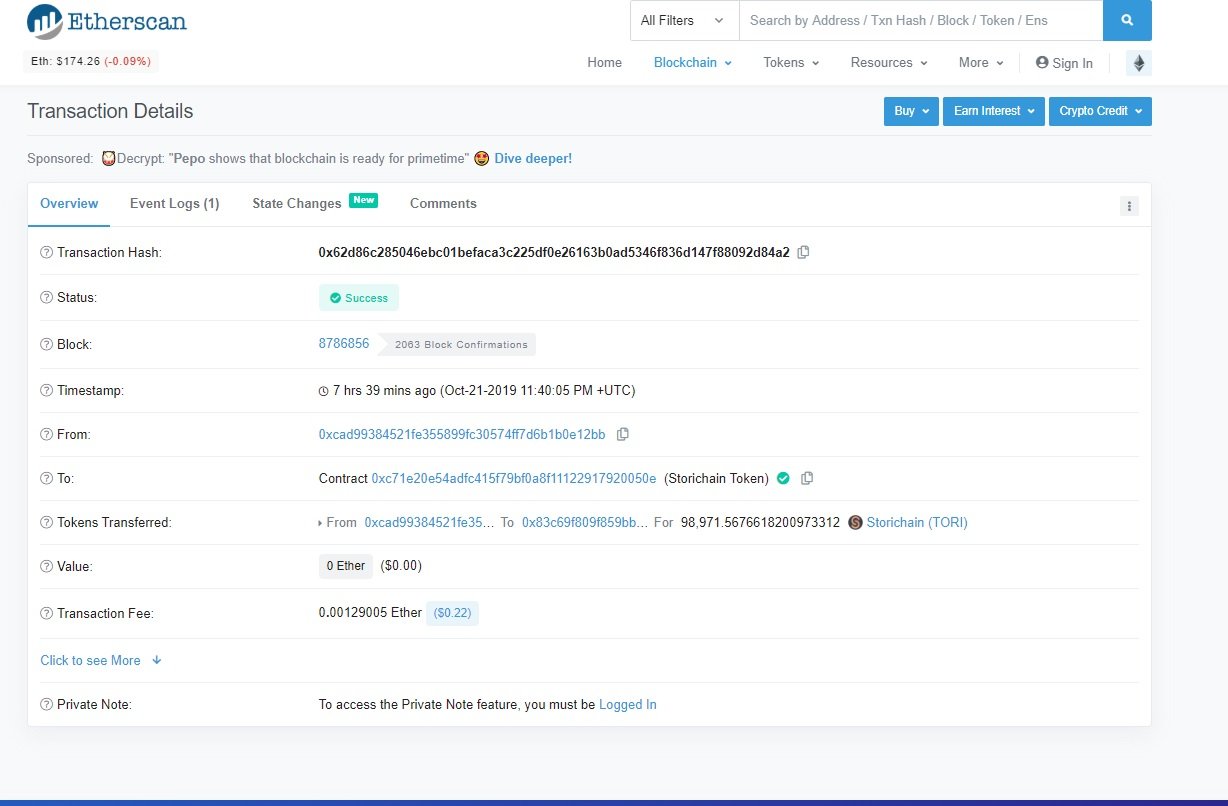Click help icon beside Transaction Fee
The width and height of the screenshot is (1228, 806).
pyautogui.click(x=46, y=613)
